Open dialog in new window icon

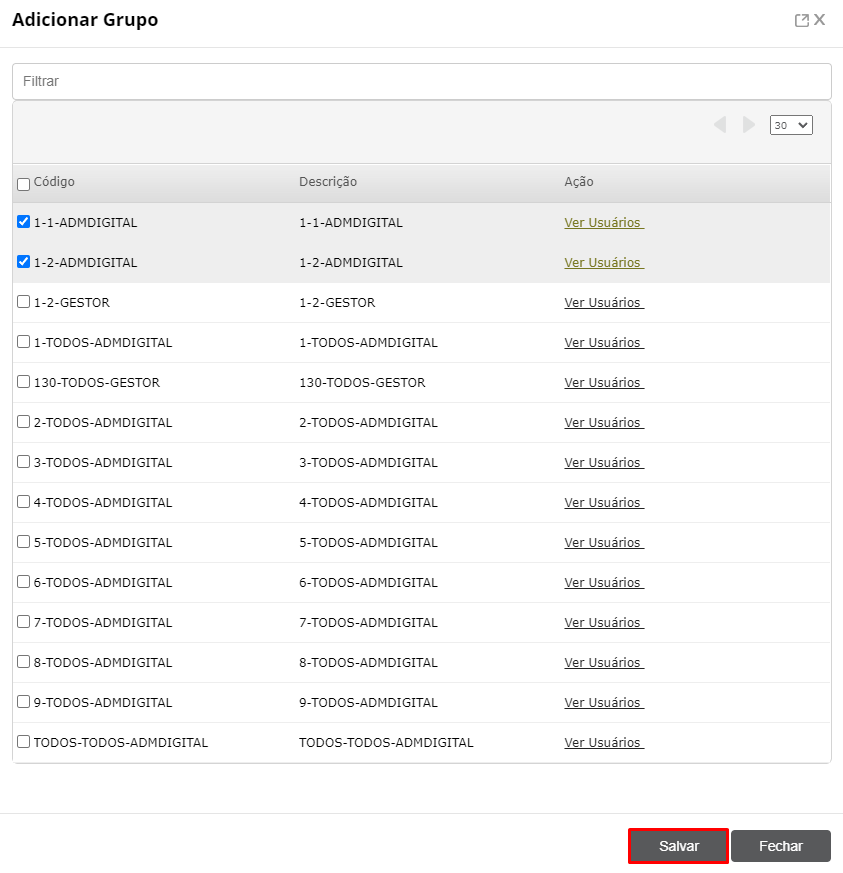(801, 20)
